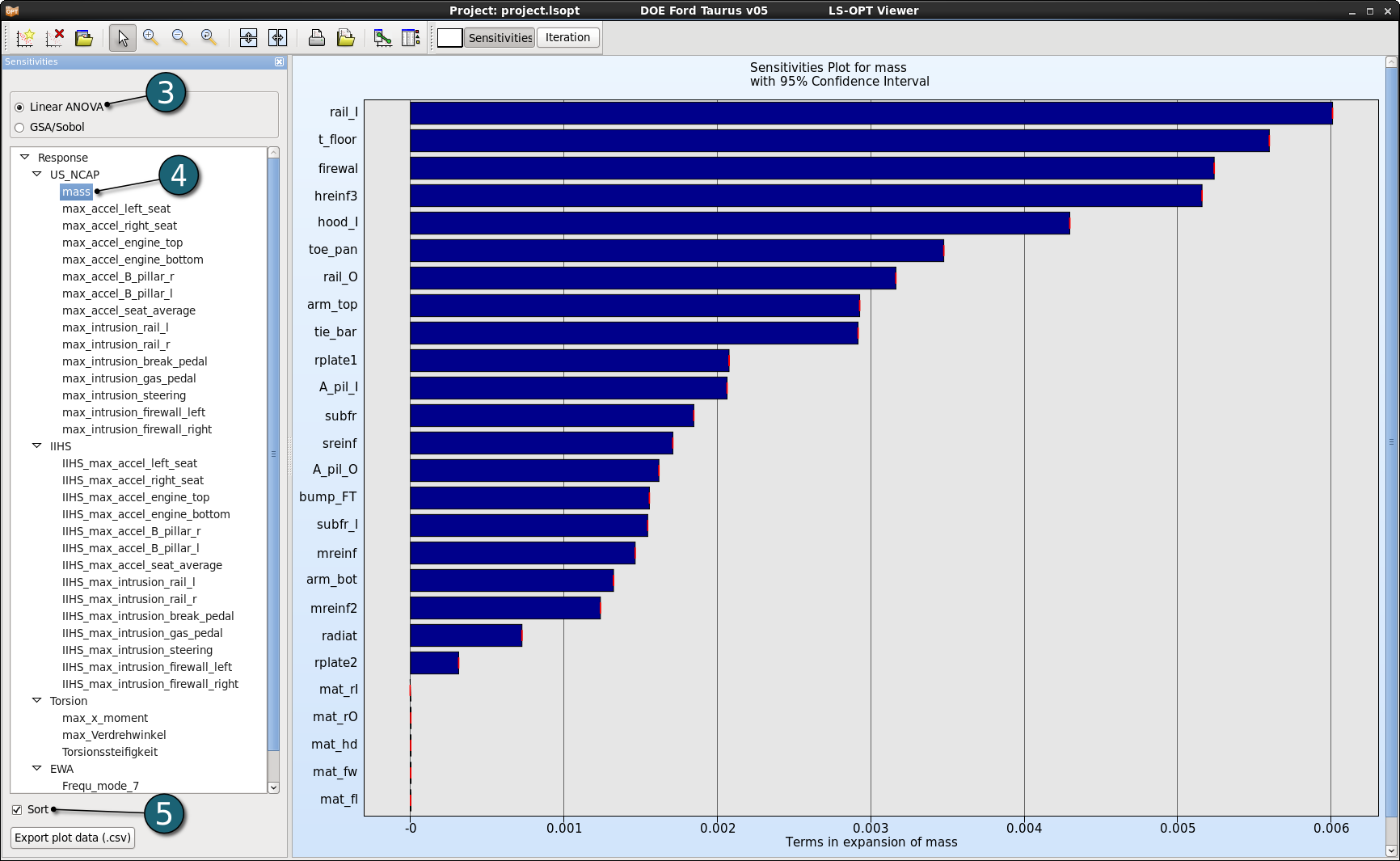Click plot area scrollbar down arrow
This screenshot has height=861, width=1400.
pyautogui.click(x=1391, y=850)
